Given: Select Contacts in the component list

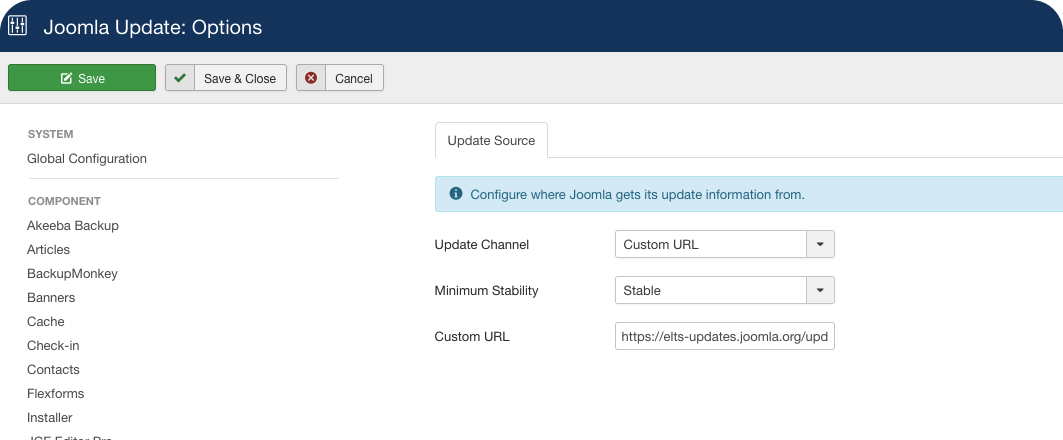Looking at the screenshot, I should click(53, 370).
